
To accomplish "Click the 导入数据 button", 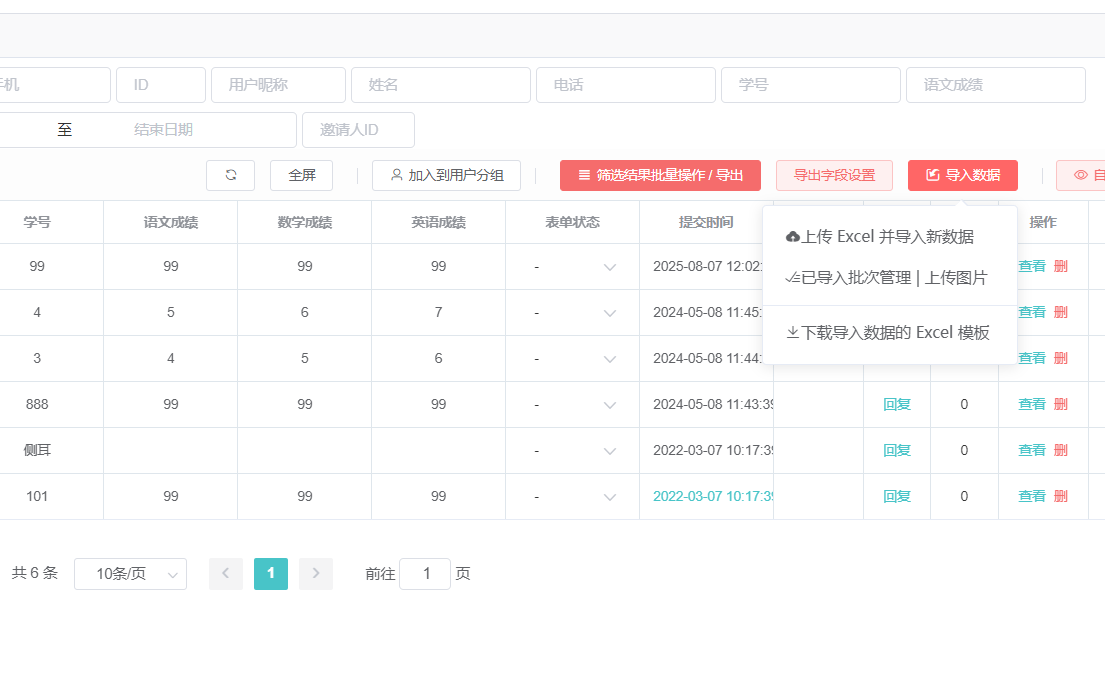I will click(x=962, y=175).
